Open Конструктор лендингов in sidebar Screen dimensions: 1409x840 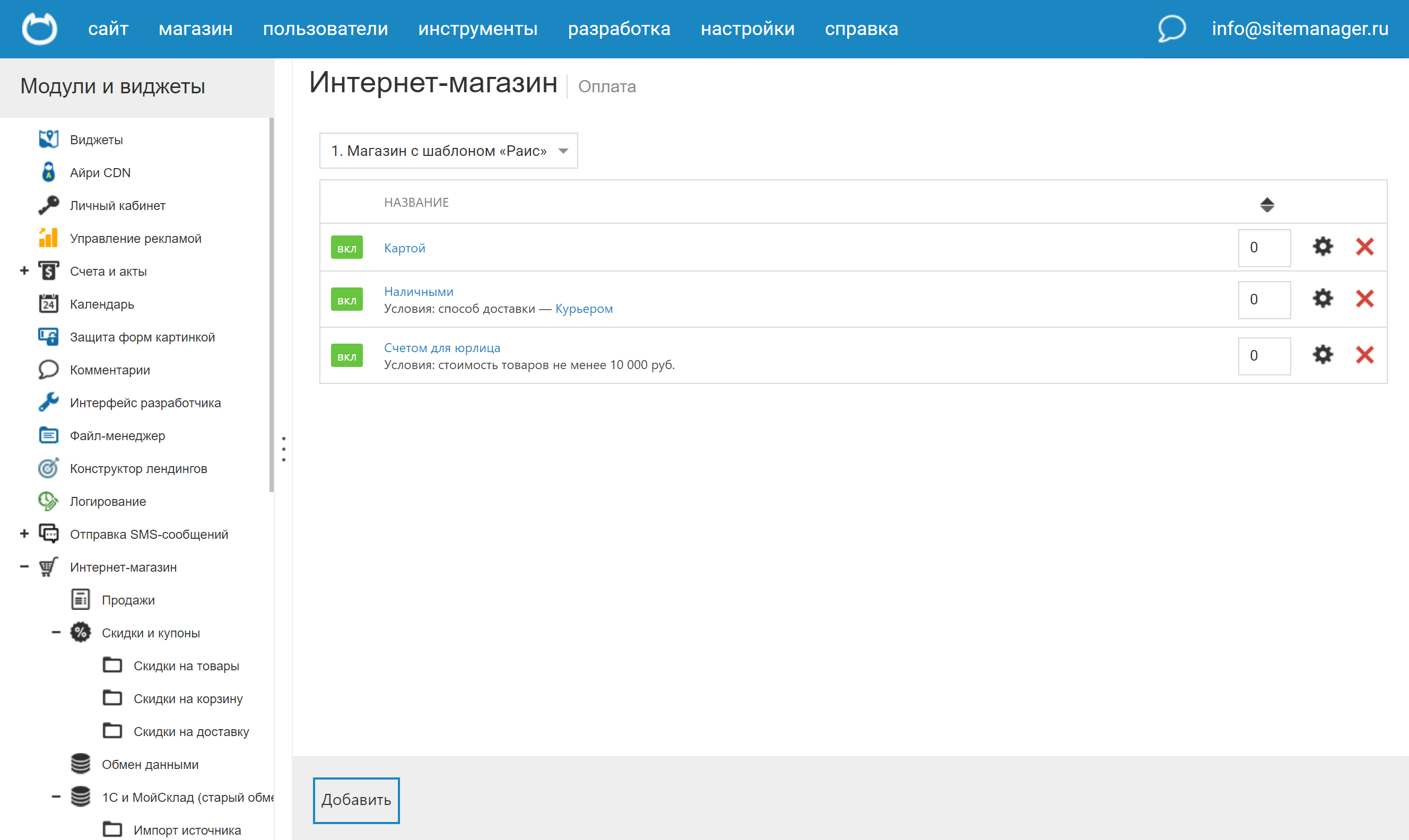(138, 469)
